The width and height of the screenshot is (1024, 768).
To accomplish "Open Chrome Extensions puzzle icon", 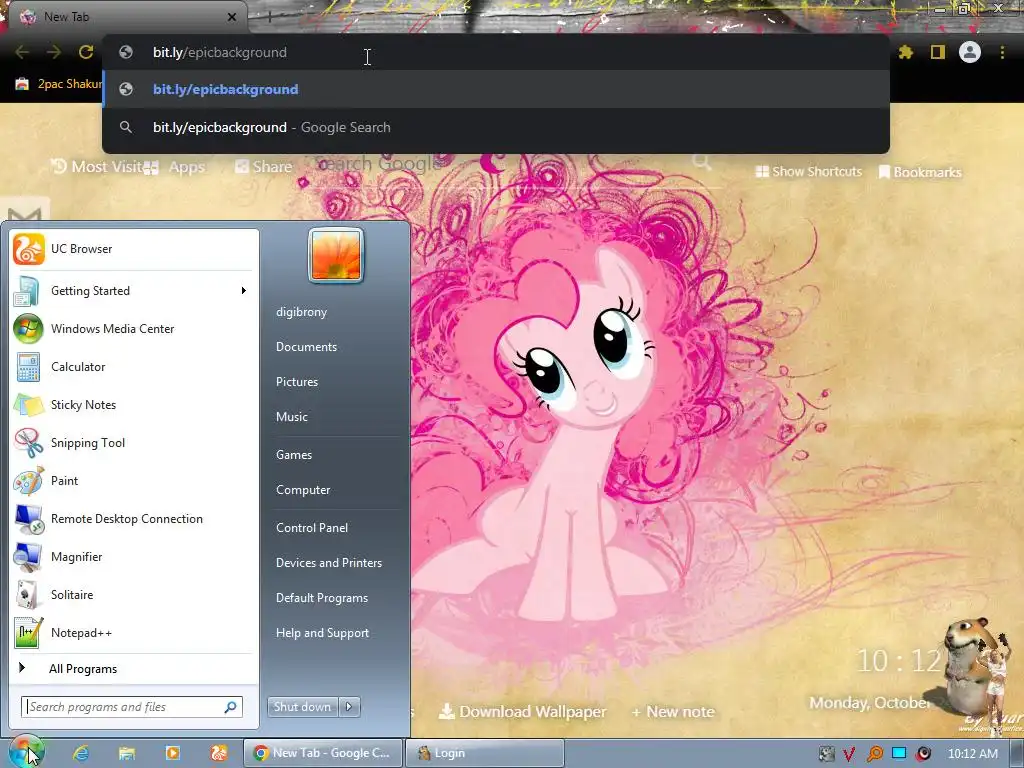I will [906, 52].
